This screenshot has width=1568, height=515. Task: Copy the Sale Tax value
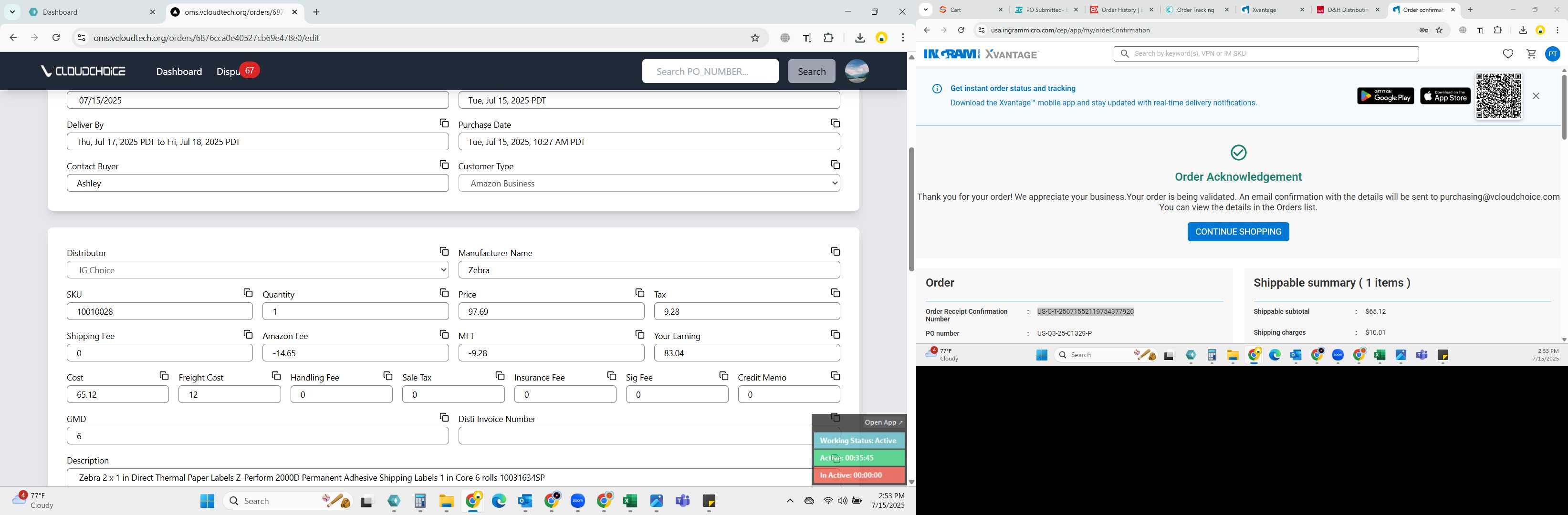point(500,376)
